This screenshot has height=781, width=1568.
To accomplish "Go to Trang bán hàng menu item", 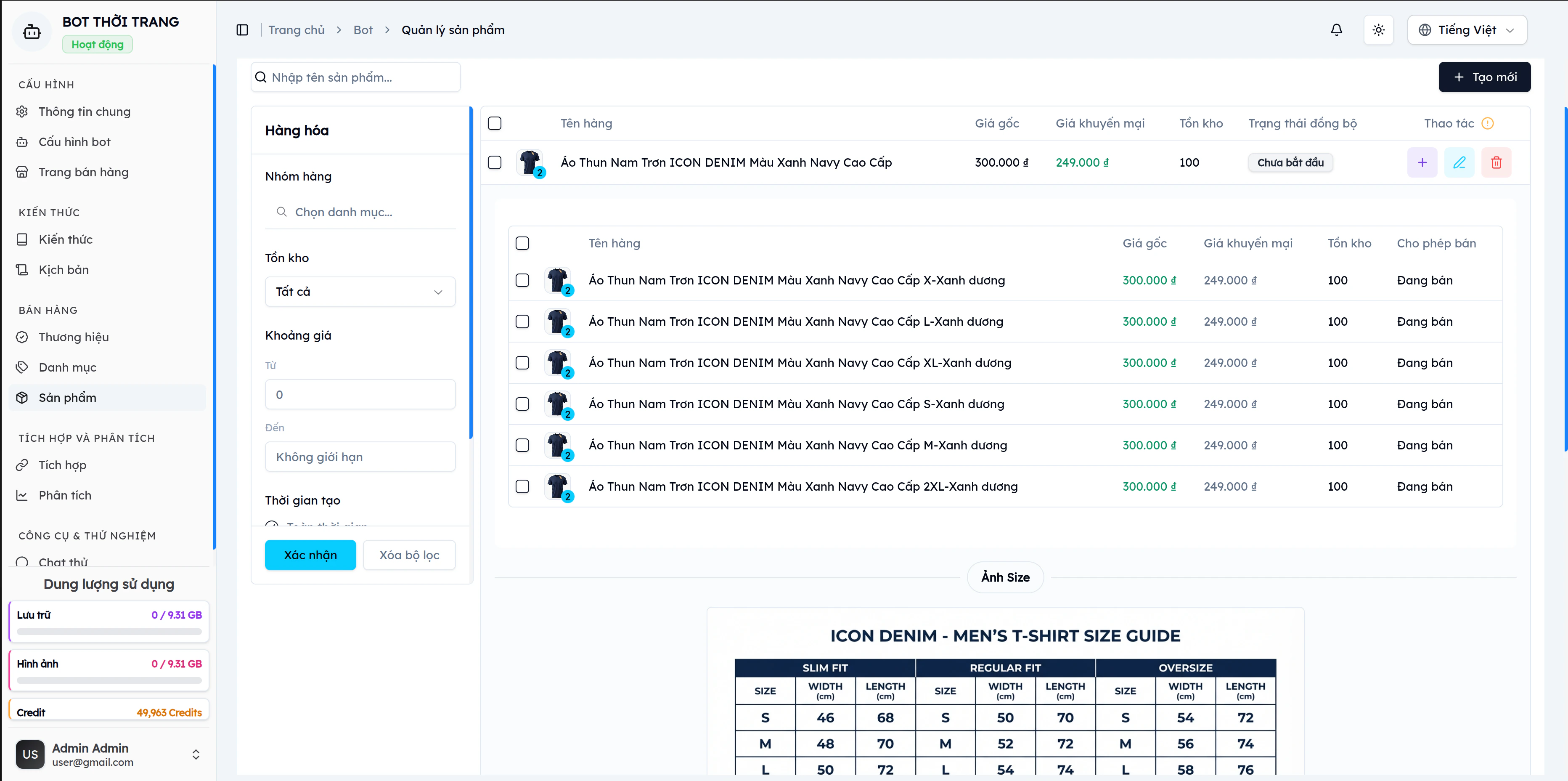I will (x=83, y=173).
